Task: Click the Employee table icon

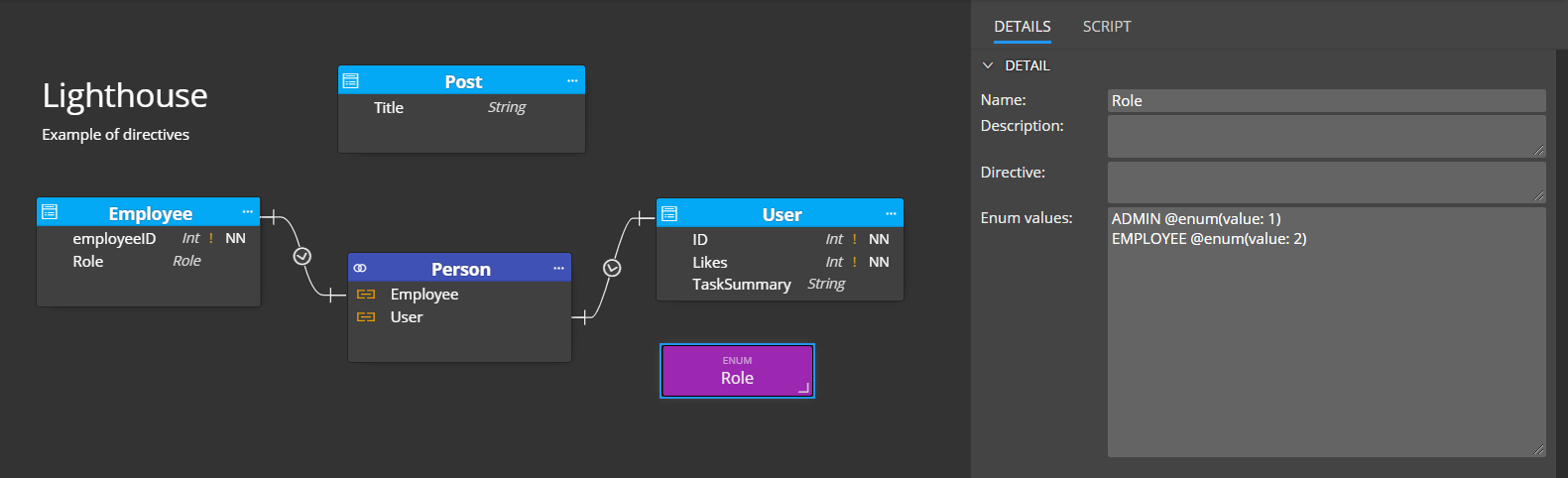Action: tap(50, 212)
